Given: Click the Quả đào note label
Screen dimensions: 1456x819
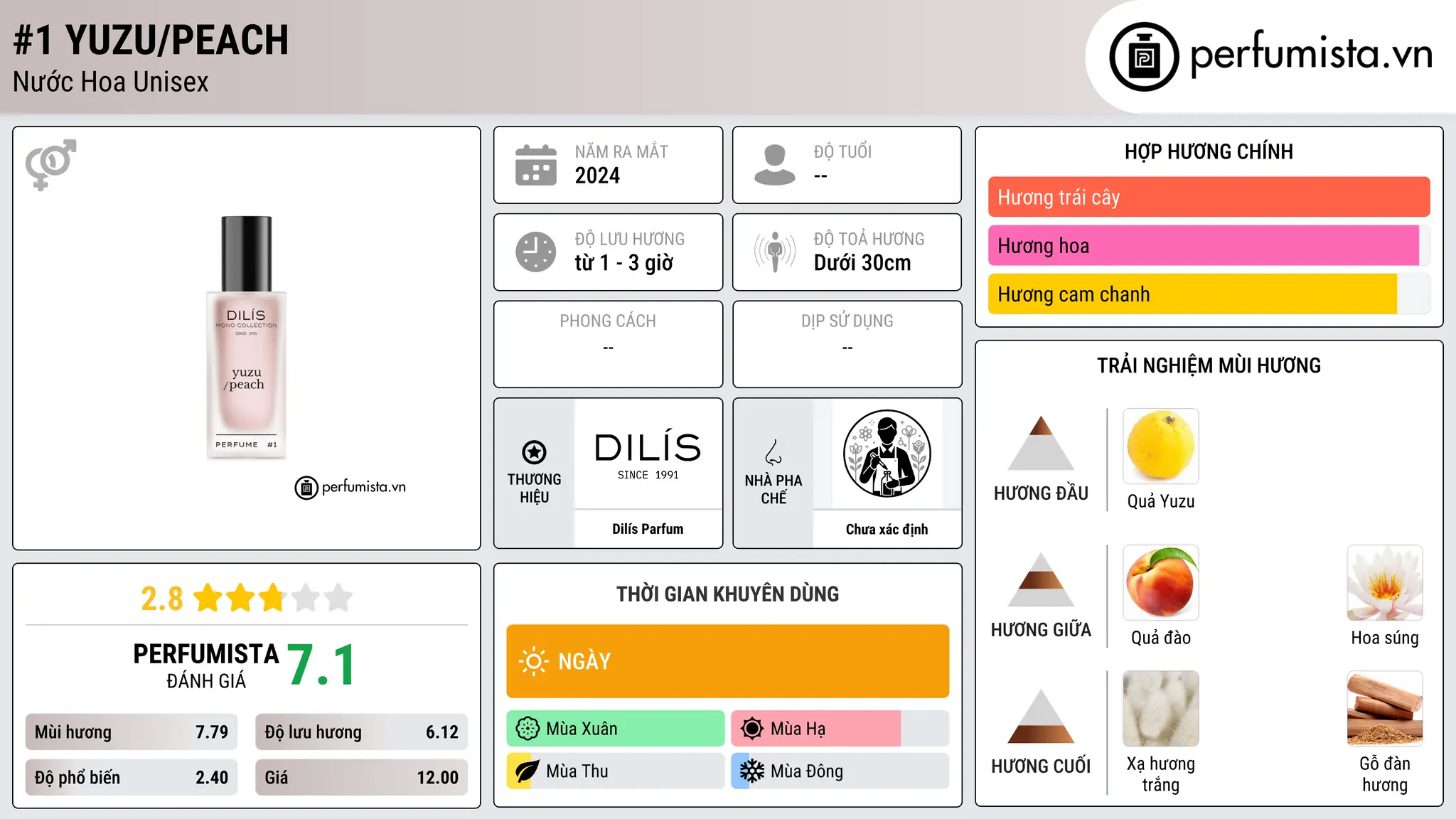Looking at the screenshot, I should [1161, 638].
